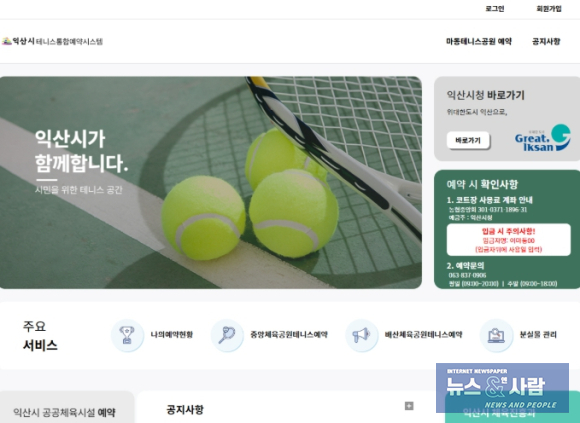Open the 로그인 link at top
Viewport: 580px width, 423px height.
[x=495, y=9]
